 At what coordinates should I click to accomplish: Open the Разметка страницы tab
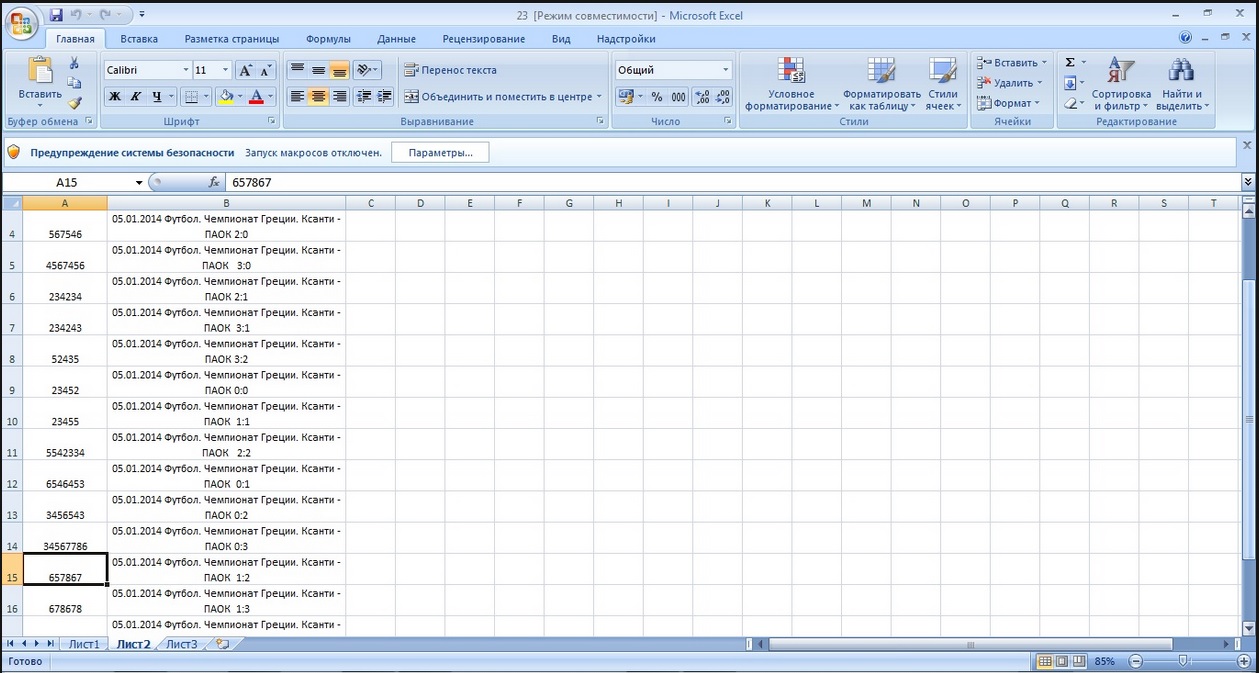232,39
